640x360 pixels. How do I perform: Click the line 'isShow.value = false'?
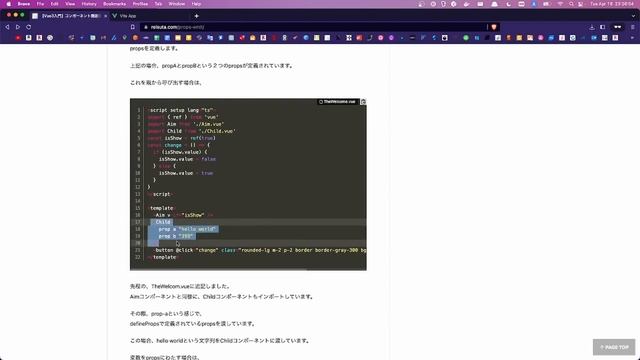[x=187, y=159]
